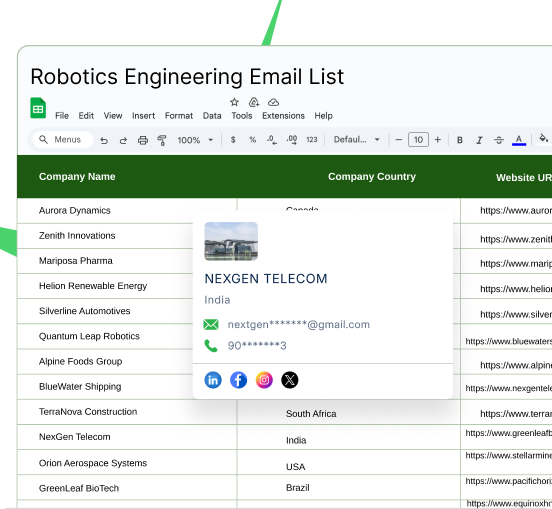Open the 123 number format menu
Screen dimensions: 552x509
click(x=312, y=140)
